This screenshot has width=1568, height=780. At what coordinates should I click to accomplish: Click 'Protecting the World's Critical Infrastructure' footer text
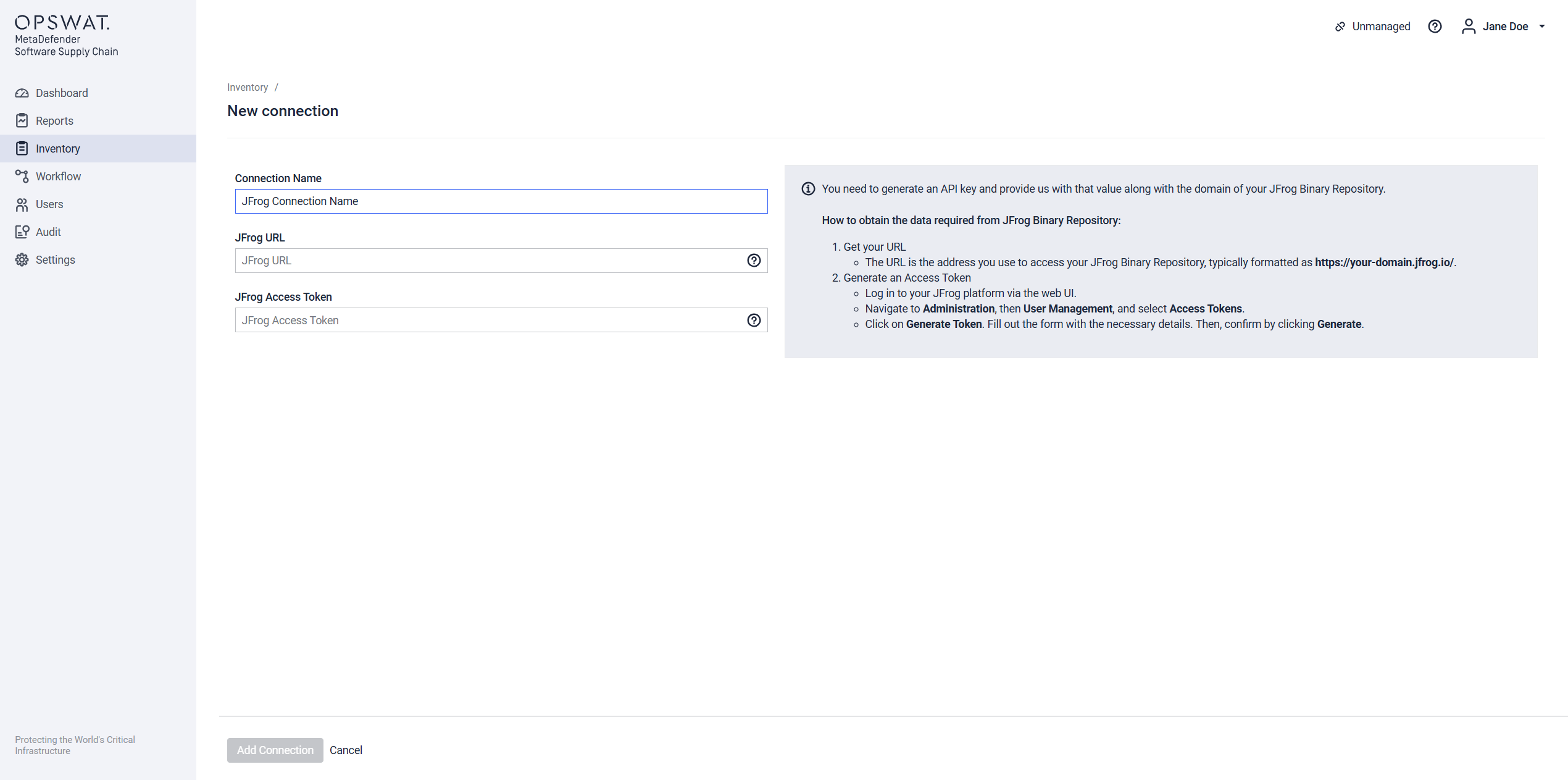75,745
